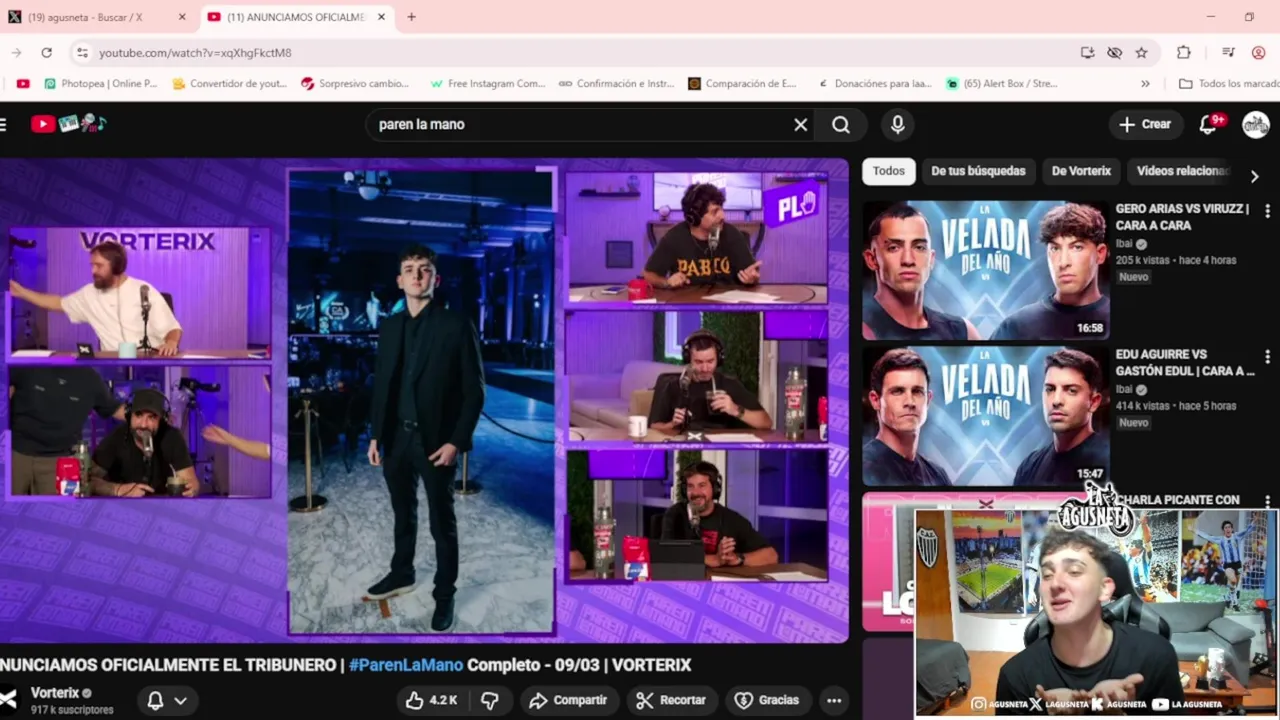The width and height of the screenshot is (1280, 720).
Task: Open the account avatar menu
Action: [x=1256, y=124]
